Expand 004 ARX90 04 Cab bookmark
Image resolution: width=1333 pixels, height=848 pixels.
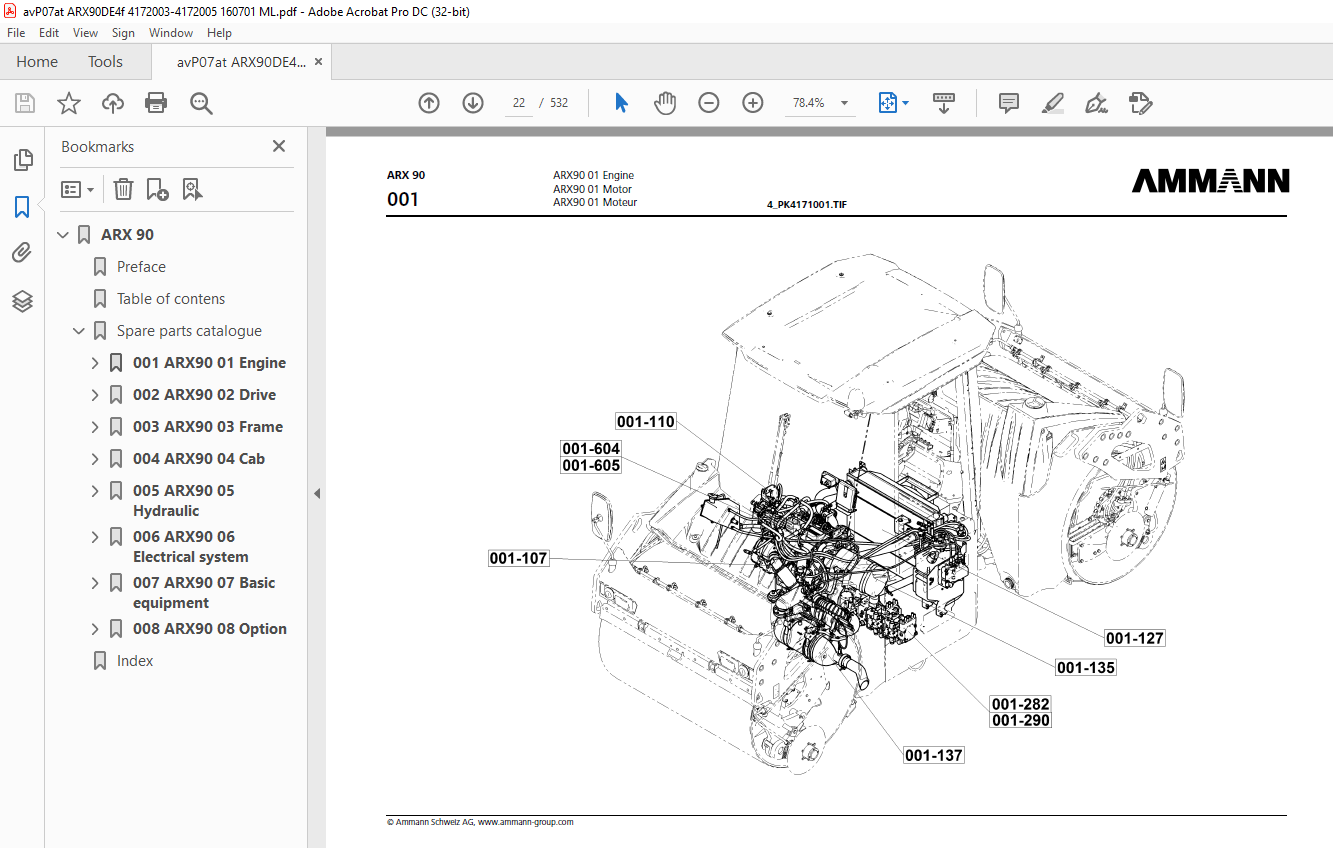[95, 459]
